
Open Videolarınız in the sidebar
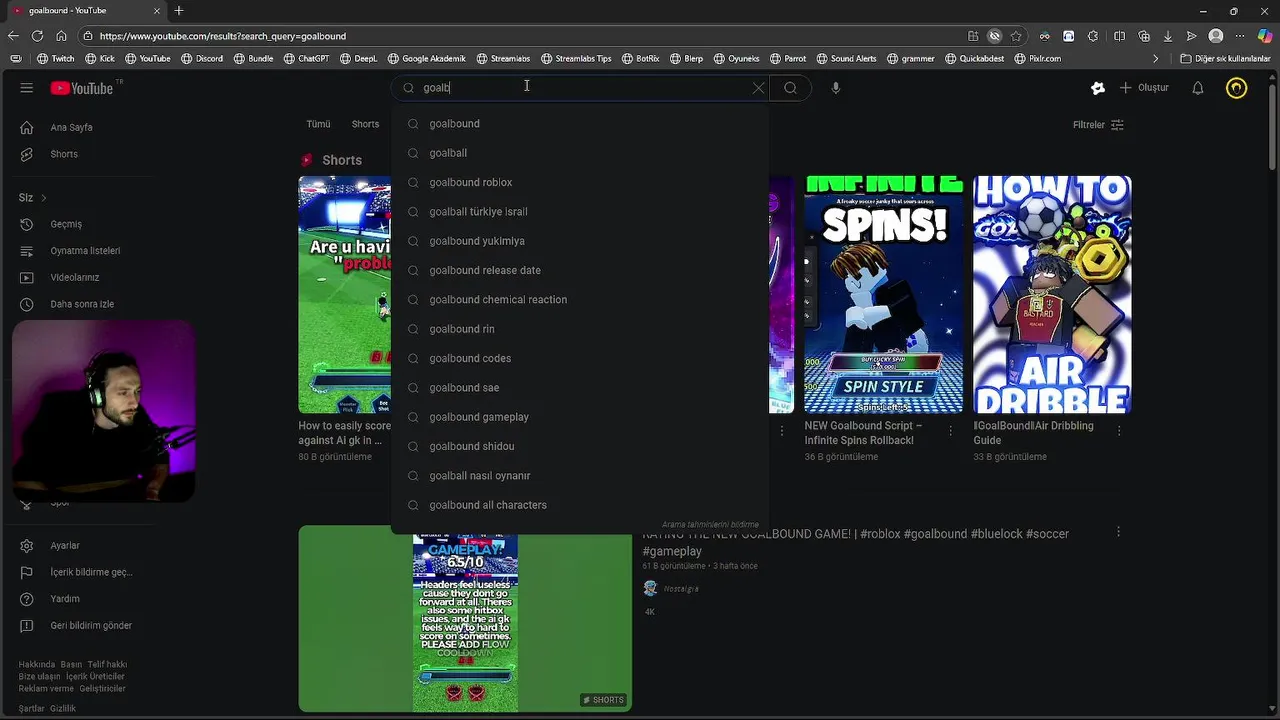coord(75,278)
